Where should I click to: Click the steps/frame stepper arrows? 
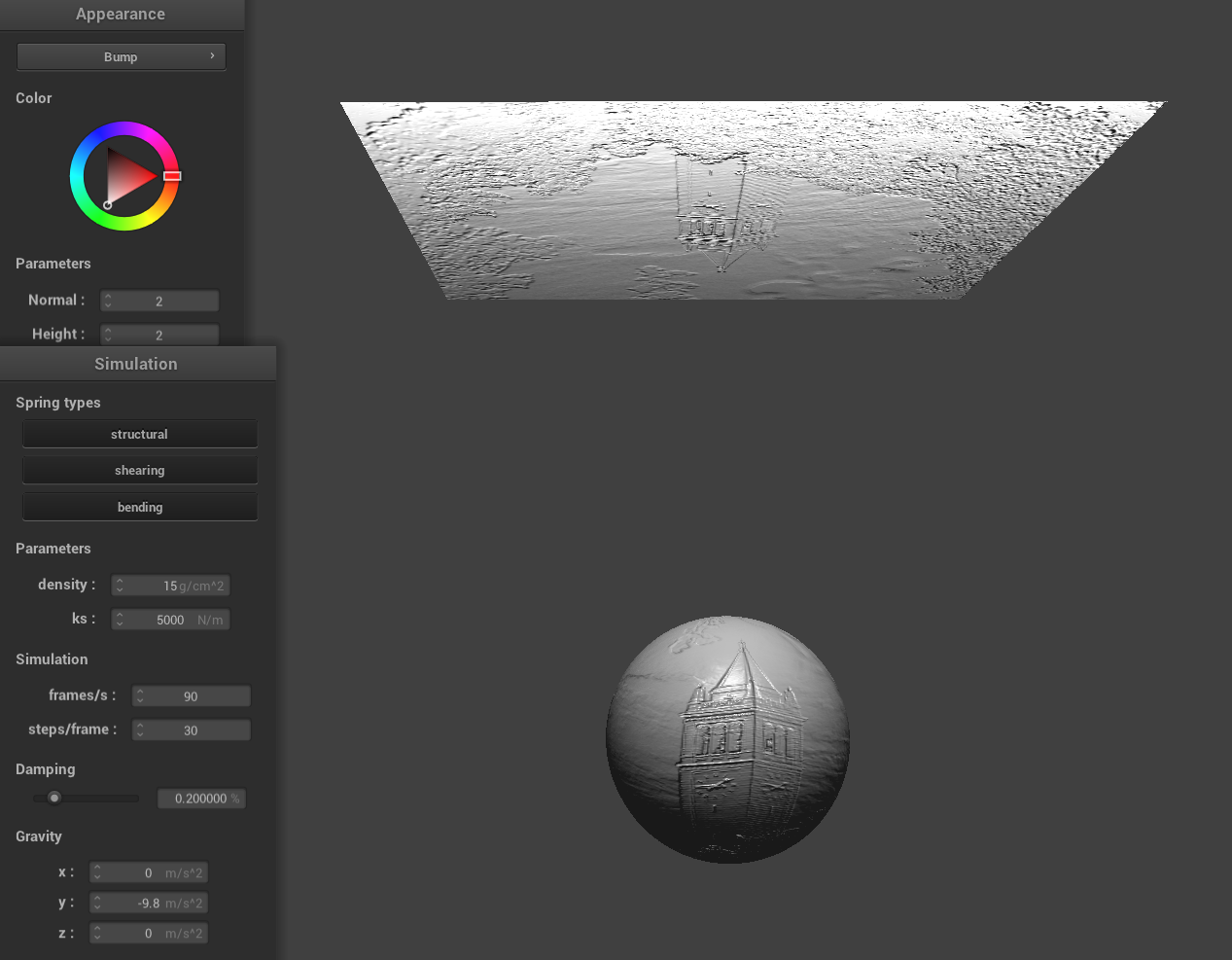pos(140,730)
